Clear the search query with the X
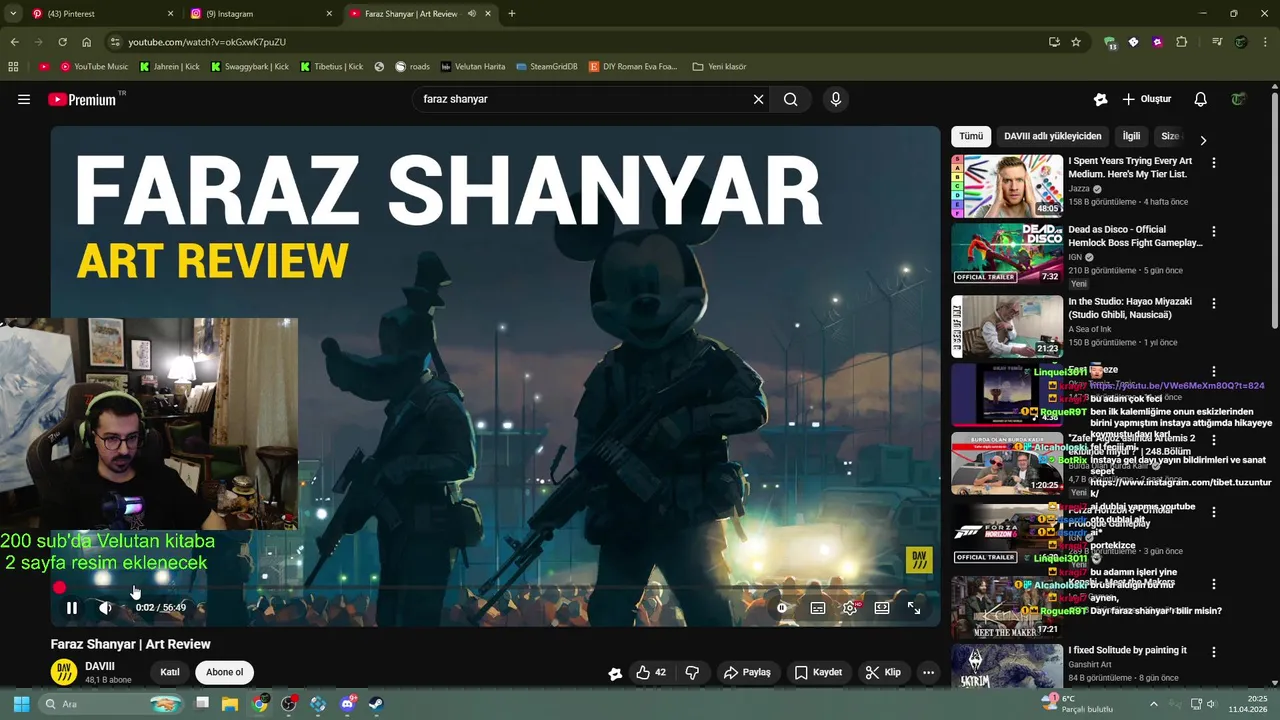The height and width of the screenshot is (720, 1280). click(758, 99)
